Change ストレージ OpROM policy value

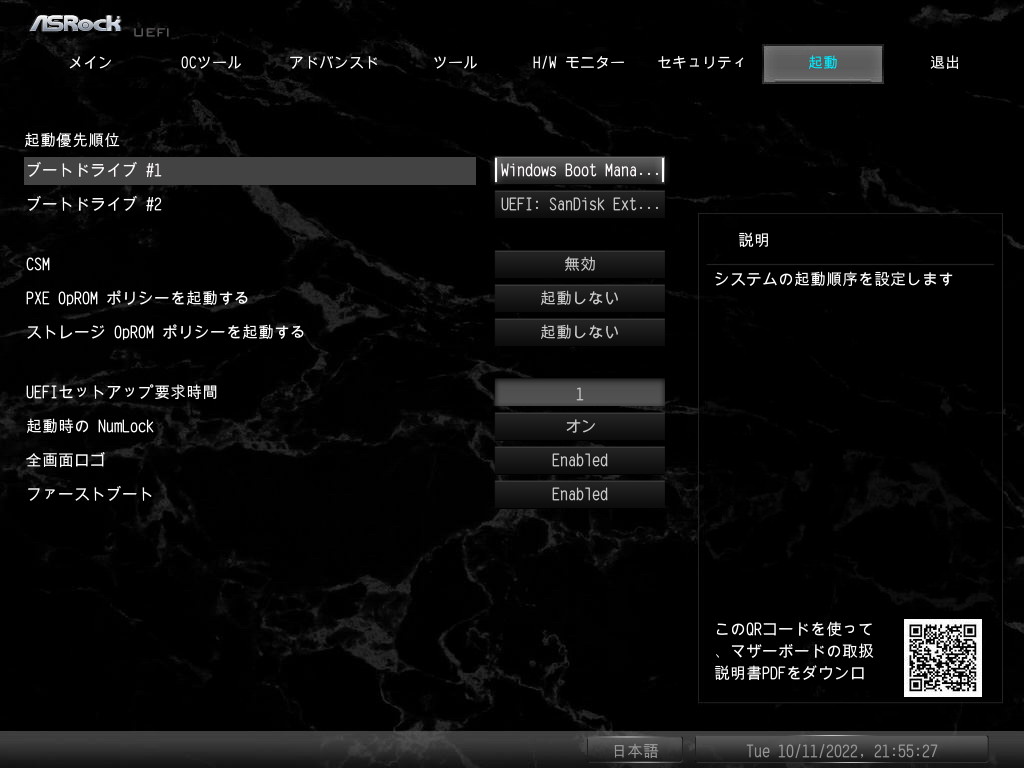(x=579, y=332)
